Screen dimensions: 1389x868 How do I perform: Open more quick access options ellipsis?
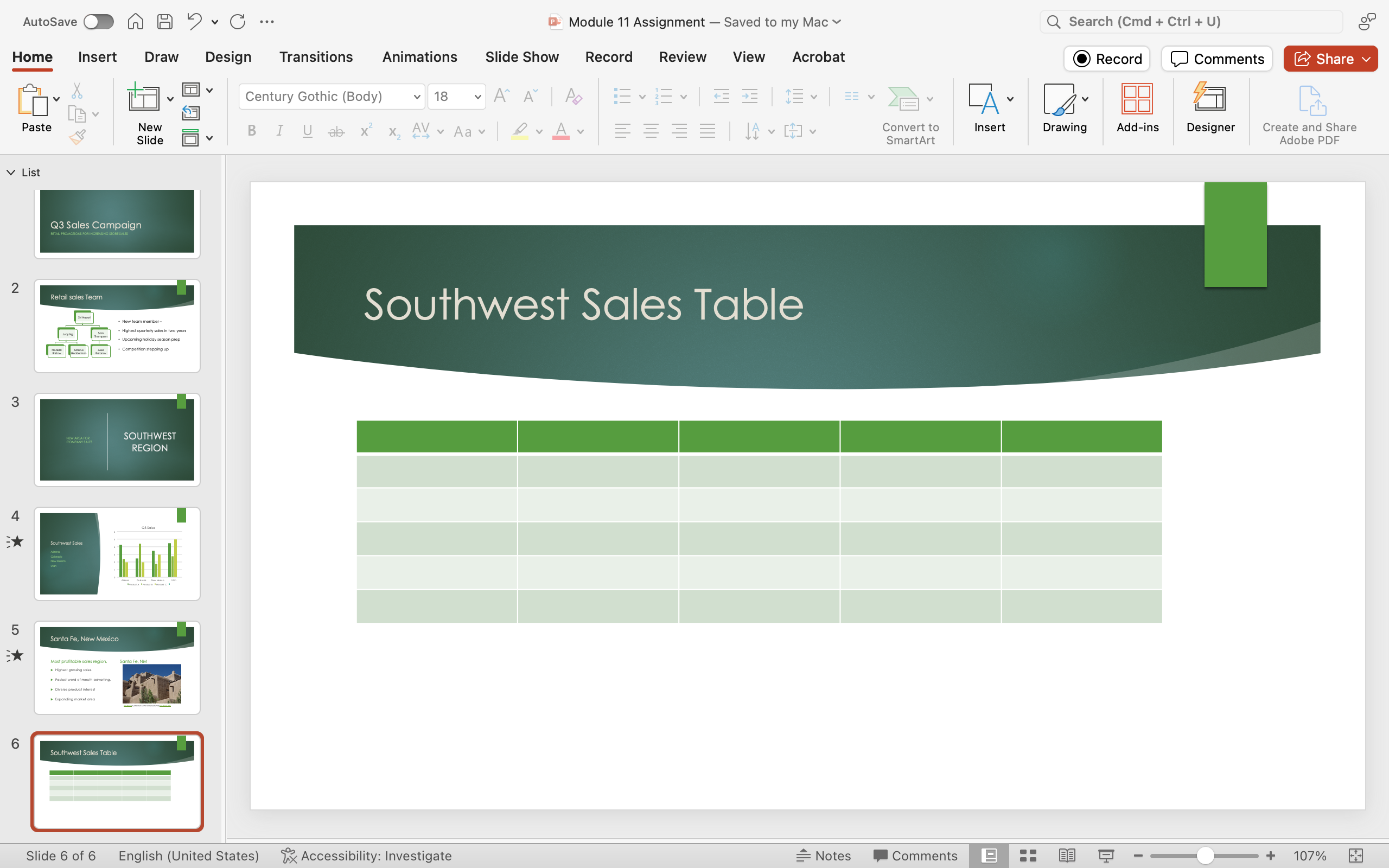267,22
